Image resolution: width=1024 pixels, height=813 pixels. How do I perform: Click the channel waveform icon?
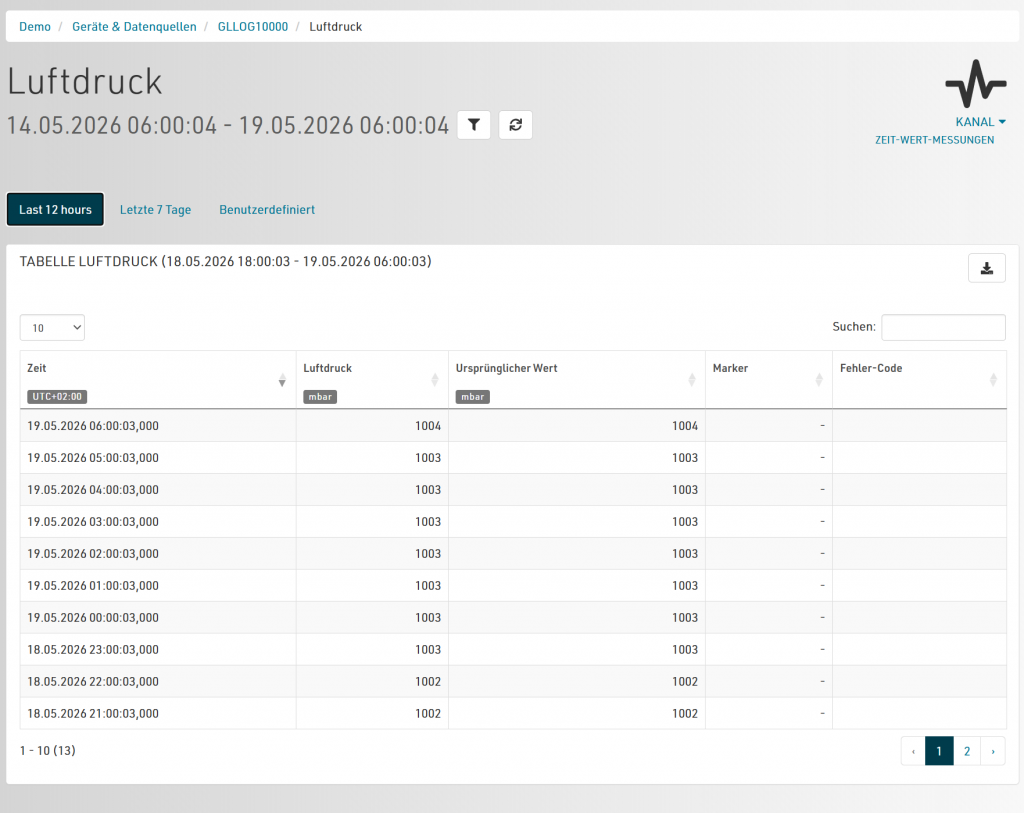pos(976,84)
